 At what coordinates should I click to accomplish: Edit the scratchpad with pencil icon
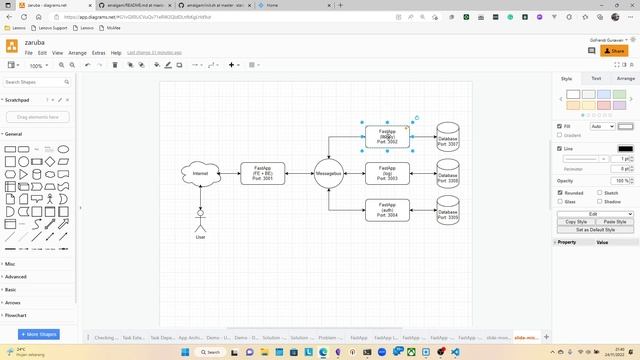(60, 100)
